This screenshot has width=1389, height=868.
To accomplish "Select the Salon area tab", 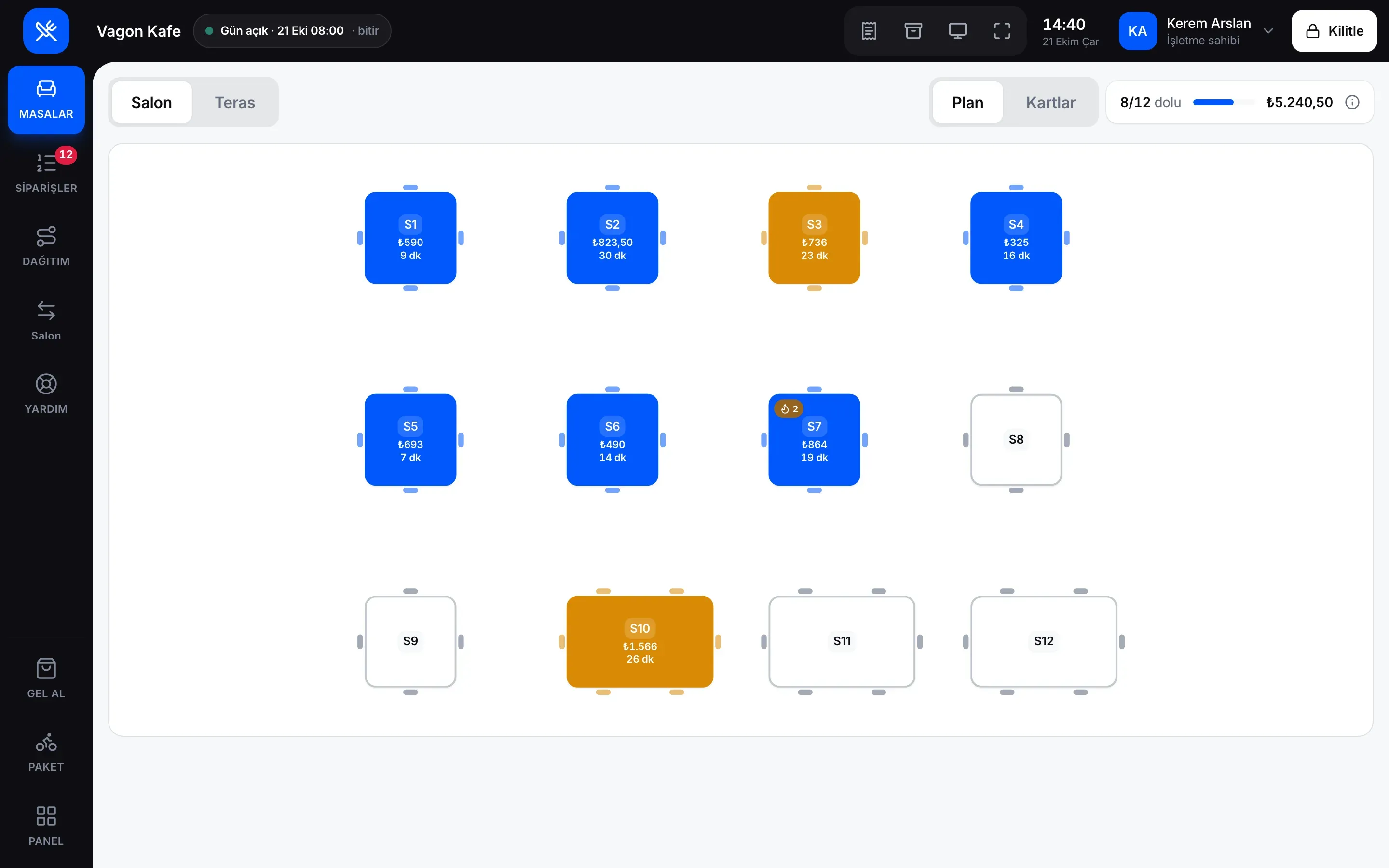I will [x=151, y=102].
